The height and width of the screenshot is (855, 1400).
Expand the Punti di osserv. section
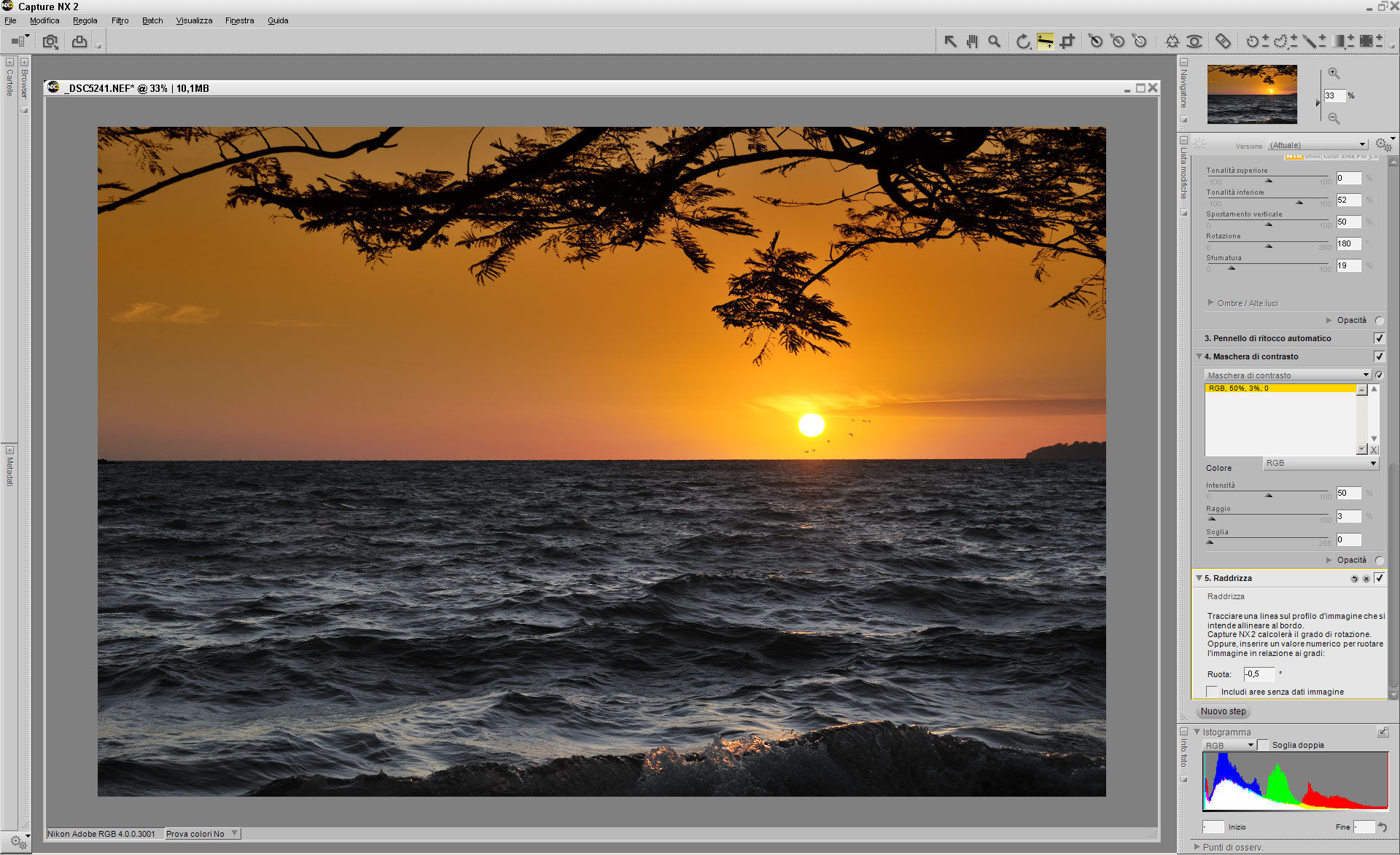[x=1197, y=847]
